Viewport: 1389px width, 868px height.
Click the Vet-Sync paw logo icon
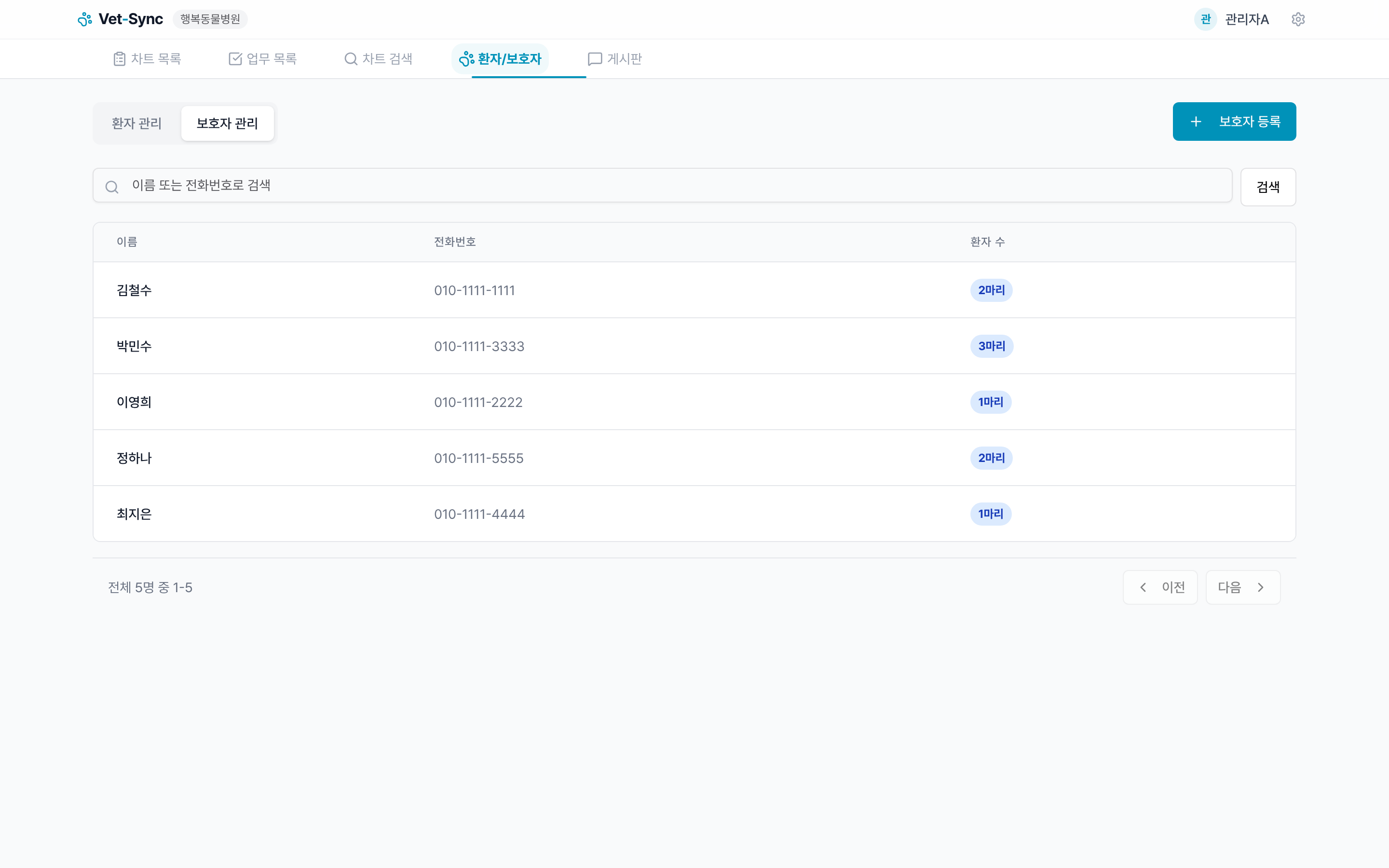pyautogui.click(x=85, y=19)
